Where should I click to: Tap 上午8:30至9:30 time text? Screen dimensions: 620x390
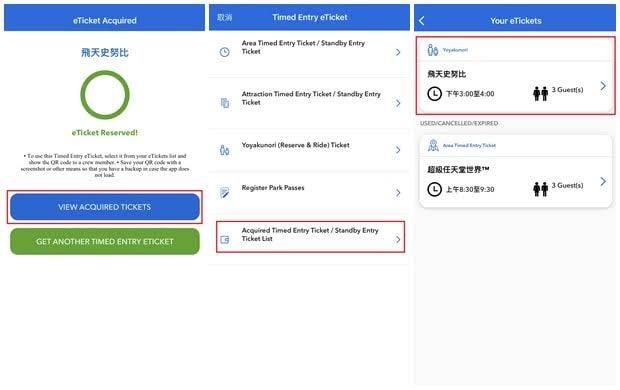470,189
